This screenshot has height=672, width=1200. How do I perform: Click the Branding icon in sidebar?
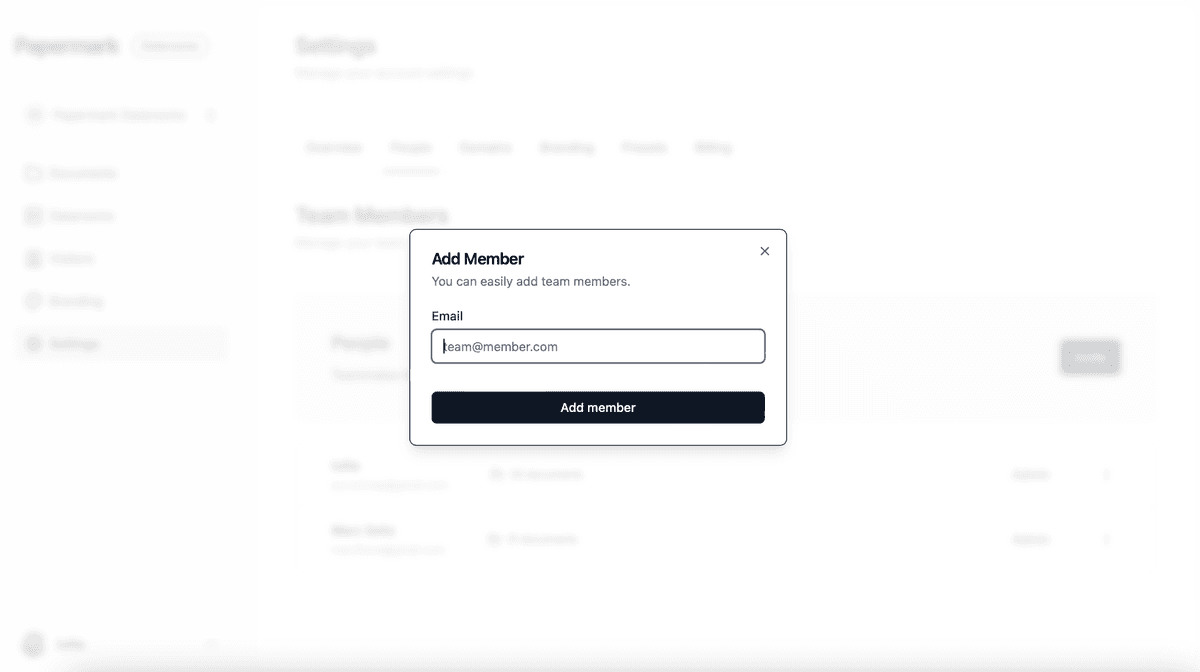coord(33,301)
